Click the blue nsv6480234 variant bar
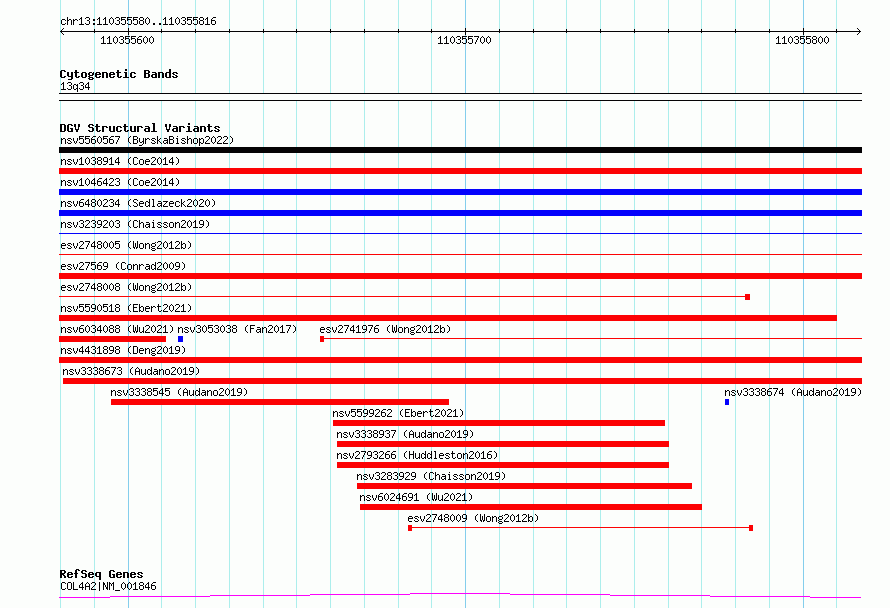Image resolution: width=890 pixels, height=608 pixels. [460, 213]
